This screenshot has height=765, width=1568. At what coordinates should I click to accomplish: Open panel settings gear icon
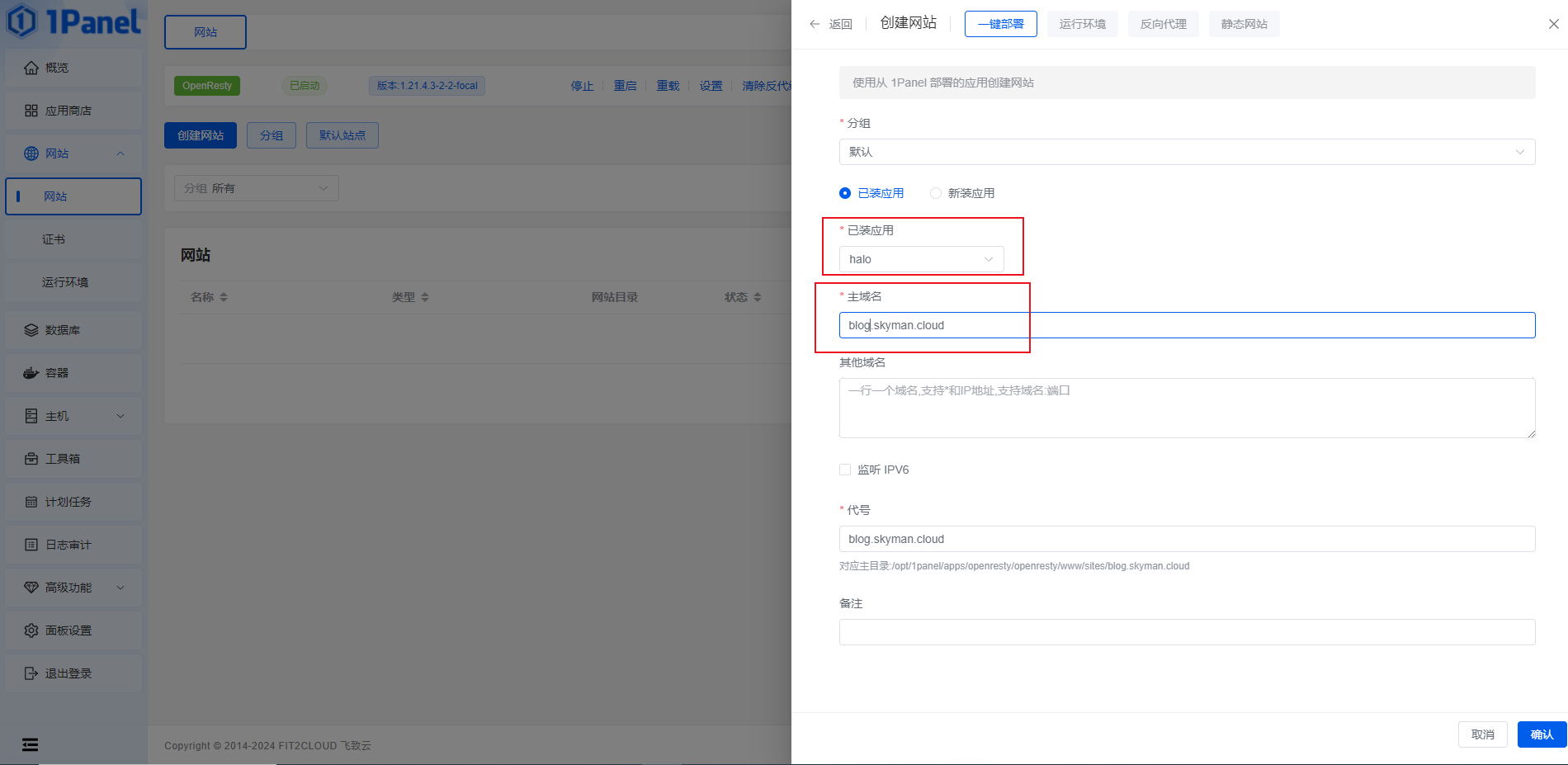[31, 630]
